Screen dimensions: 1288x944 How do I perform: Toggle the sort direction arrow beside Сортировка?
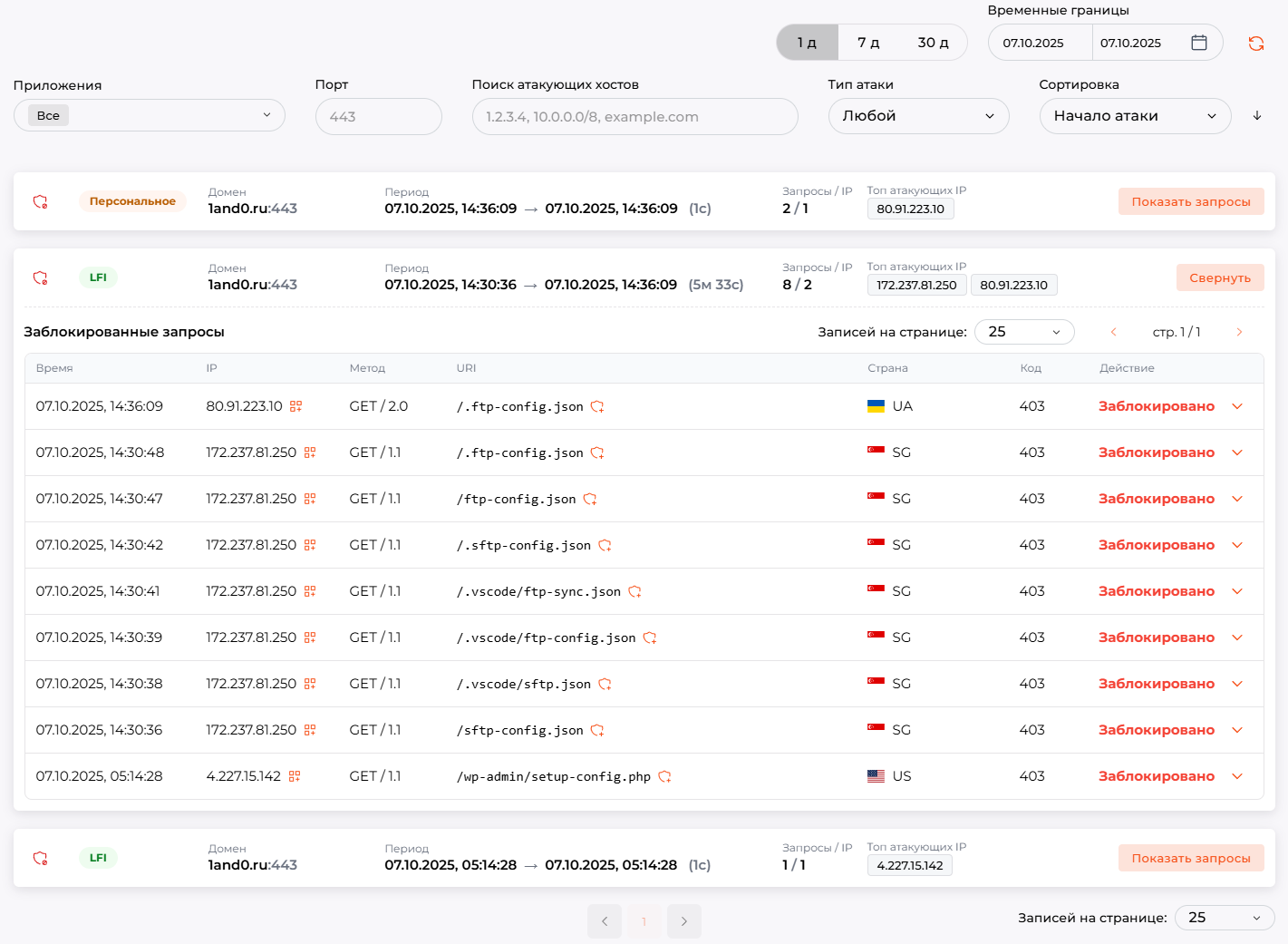[x=1256, y=116]
